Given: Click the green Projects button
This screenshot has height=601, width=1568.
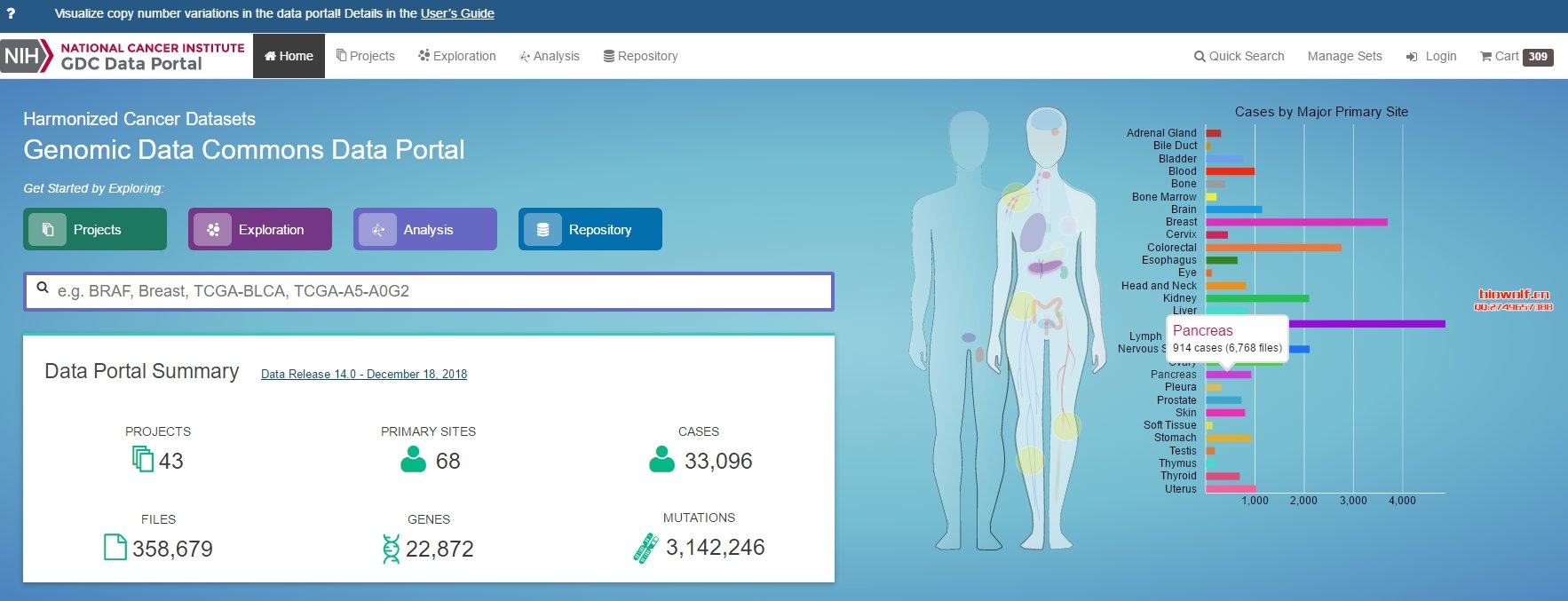Looking at the screenshot, I should pyautogui.click(x=95, y=229).
